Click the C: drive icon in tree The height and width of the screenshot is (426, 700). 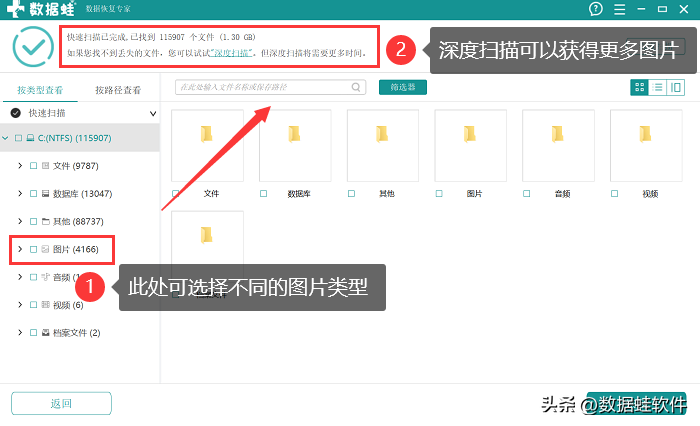(30, 138)
